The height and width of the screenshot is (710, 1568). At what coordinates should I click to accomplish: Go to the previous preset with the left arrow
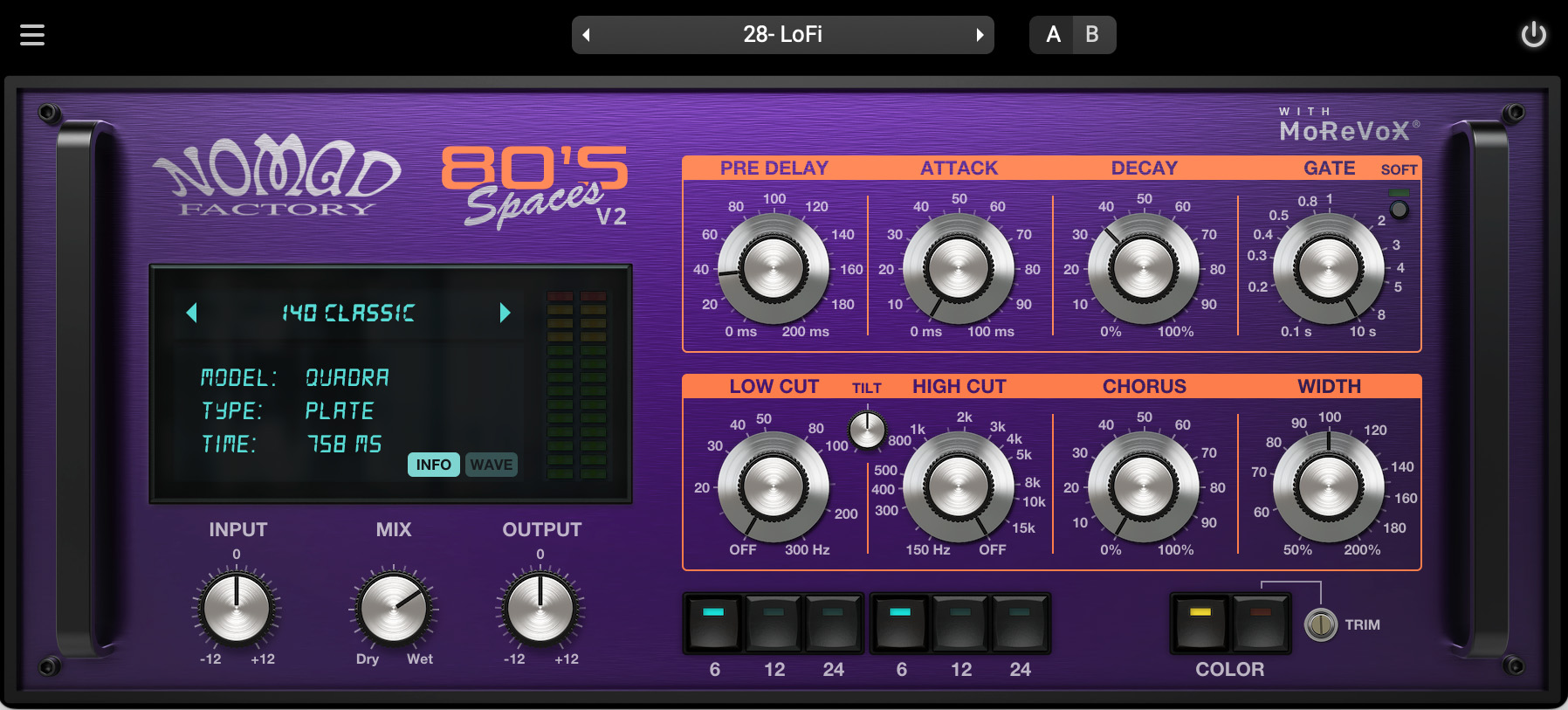tap(587, 35)
